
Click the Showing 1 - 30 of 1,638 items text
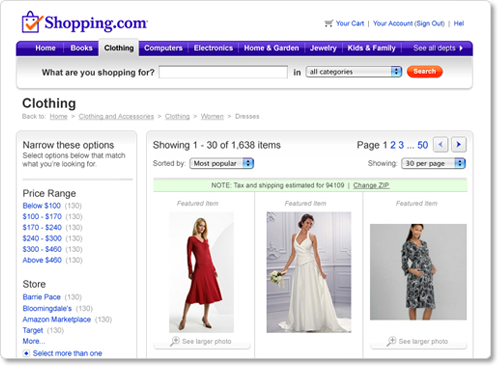pos(217,145)
